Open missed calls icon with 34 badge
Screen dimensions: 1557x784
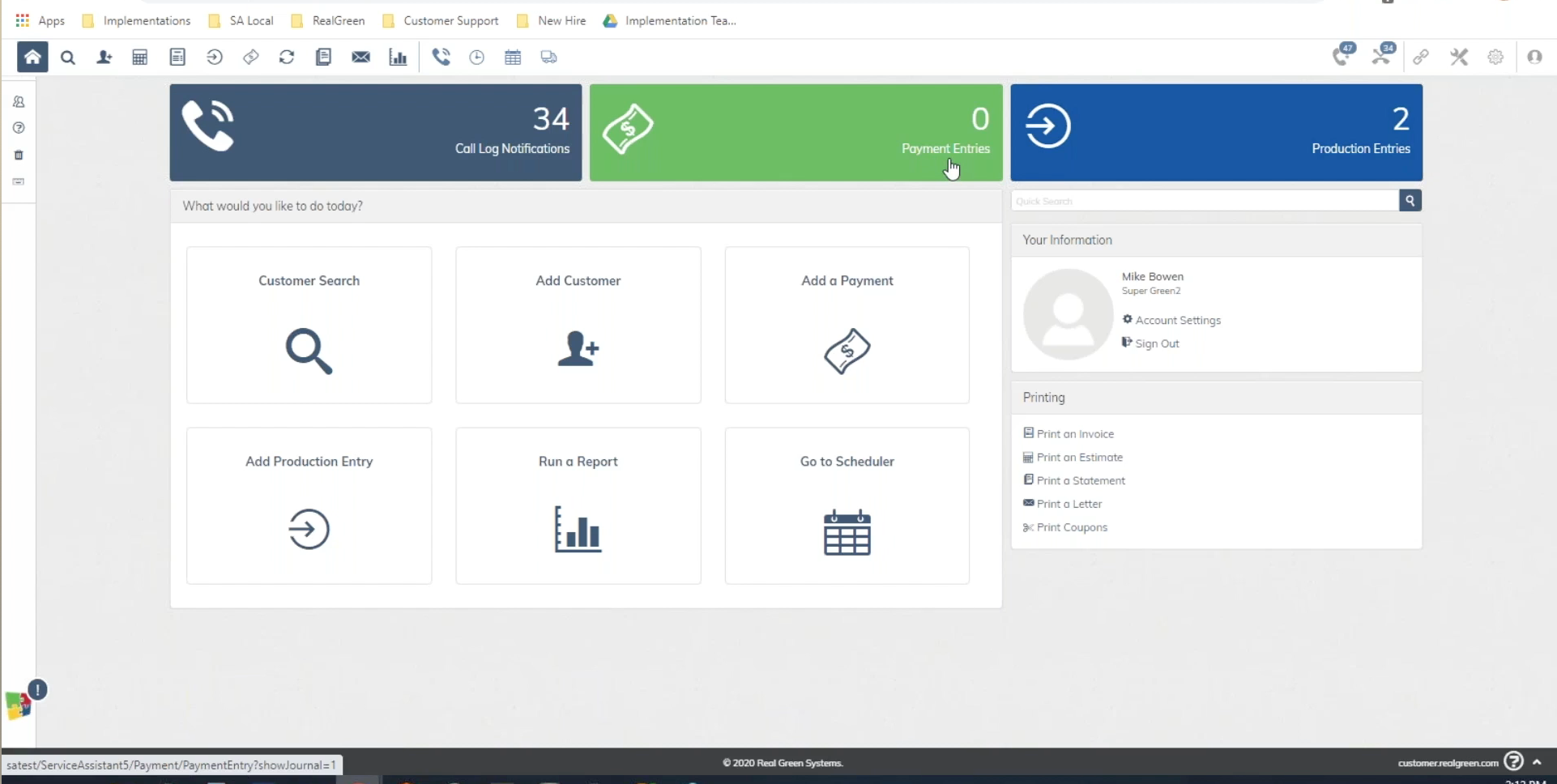click(x=1382, y=55)
